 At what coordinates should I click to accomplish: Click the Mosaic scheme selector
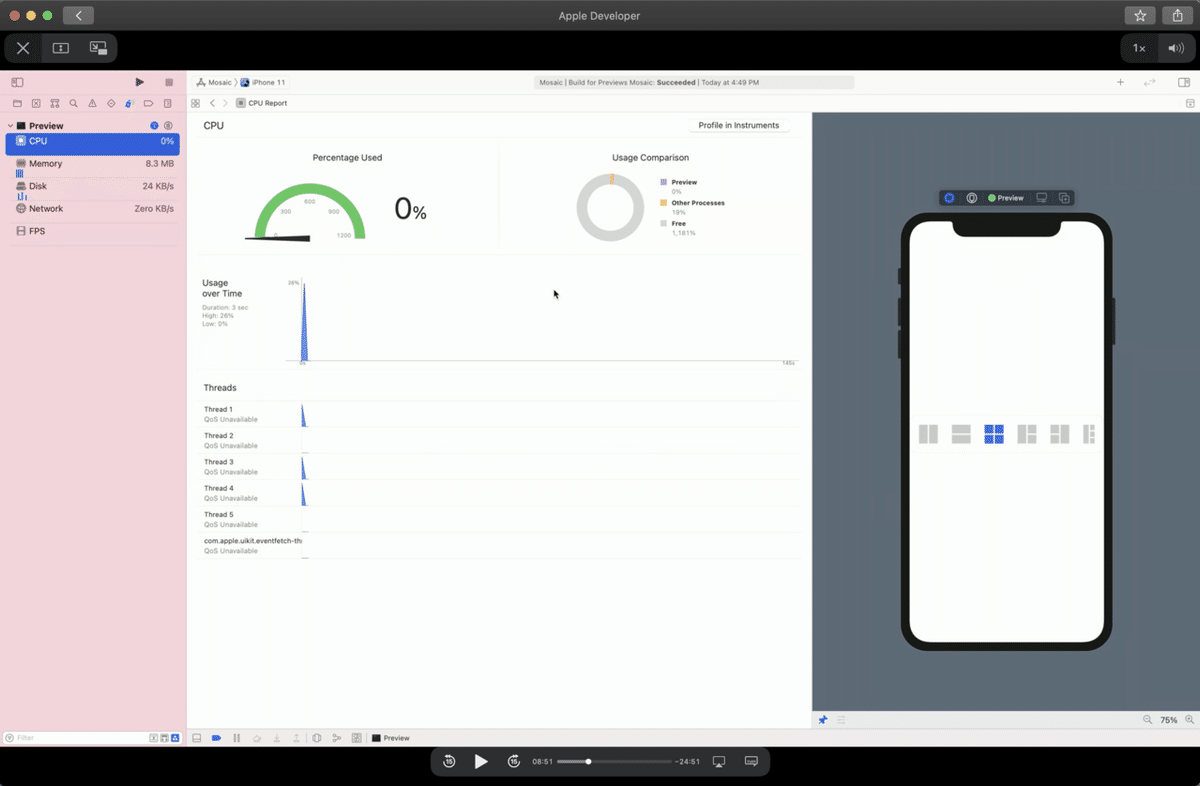(x=214, y=82)
